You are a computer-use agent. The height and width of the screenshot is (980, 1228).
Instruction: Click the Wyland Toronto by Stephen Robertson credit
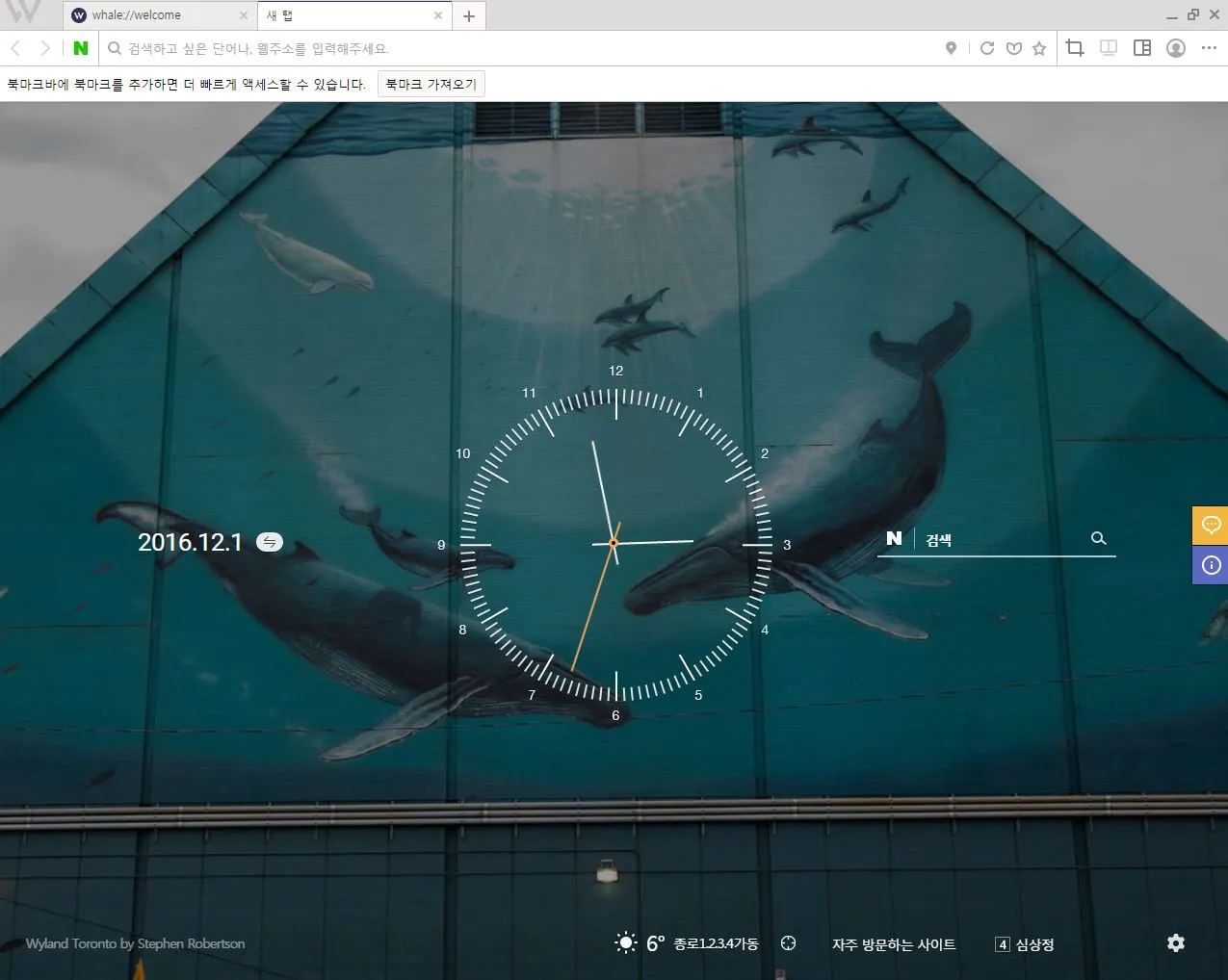pos(135,943)
